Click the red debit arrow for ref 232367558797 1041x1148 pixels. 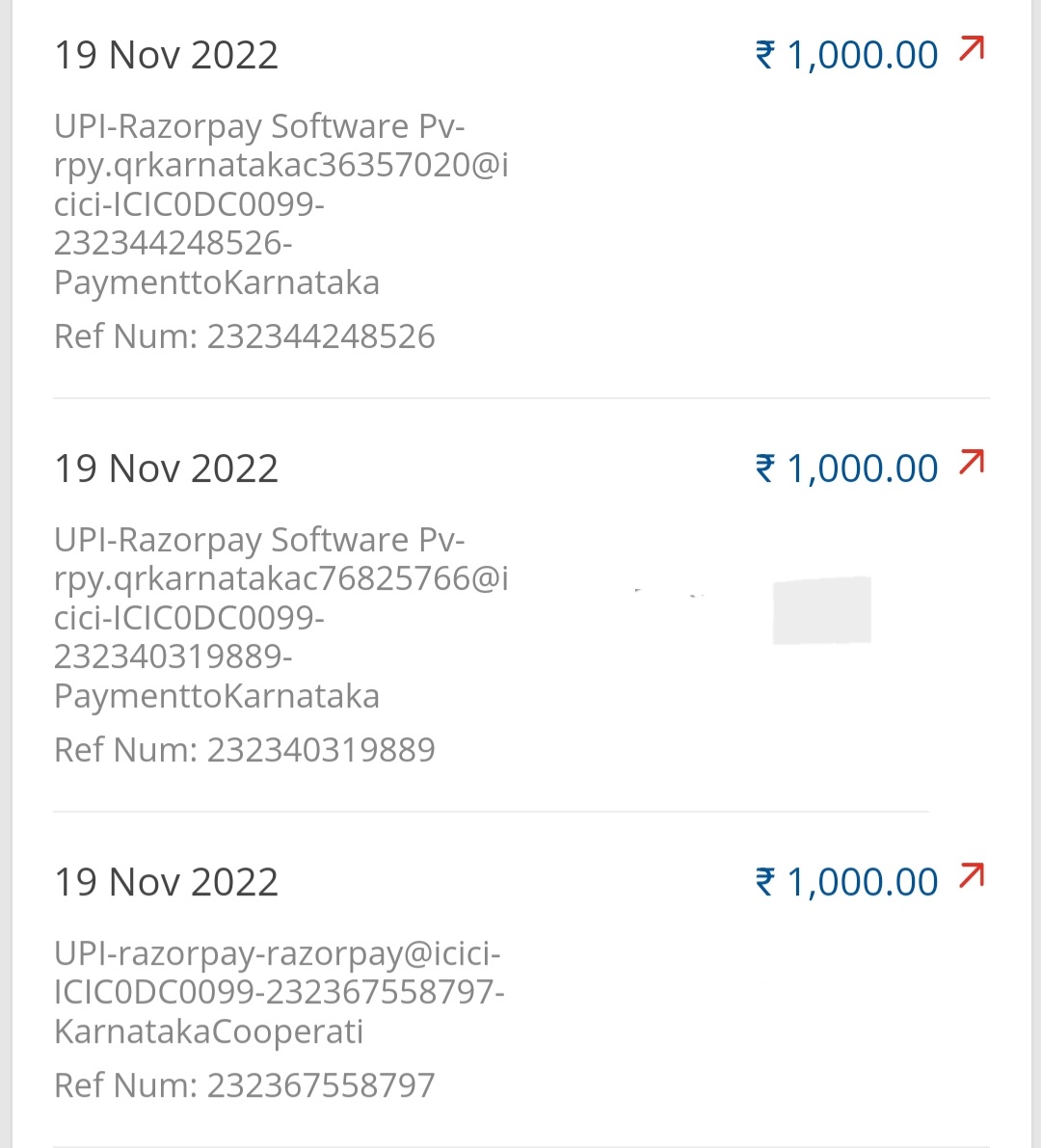972,875
